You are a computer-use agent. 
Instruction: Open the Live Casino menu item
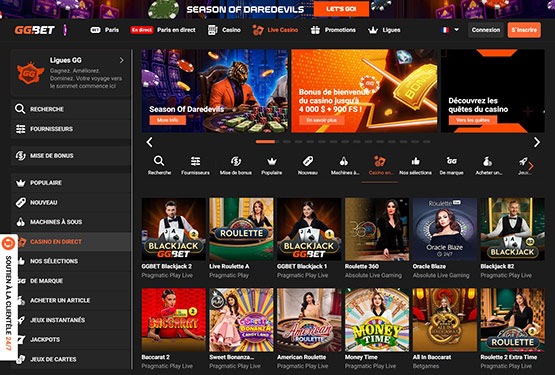(x=275, y=30)
